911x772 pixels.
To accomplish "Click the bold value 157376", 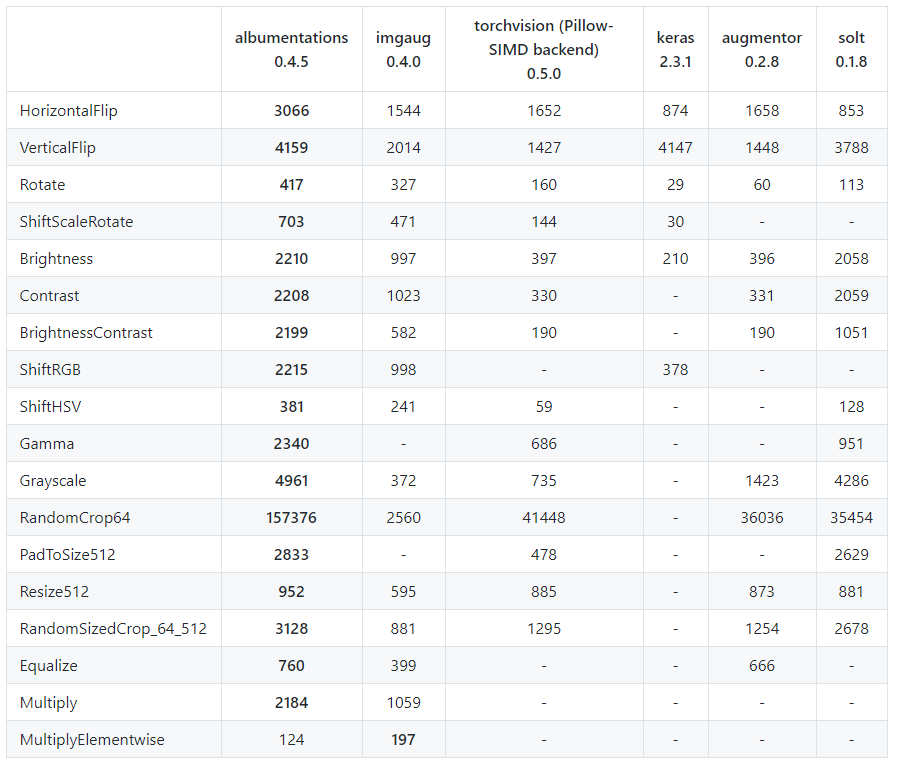I will click(291, 518).
